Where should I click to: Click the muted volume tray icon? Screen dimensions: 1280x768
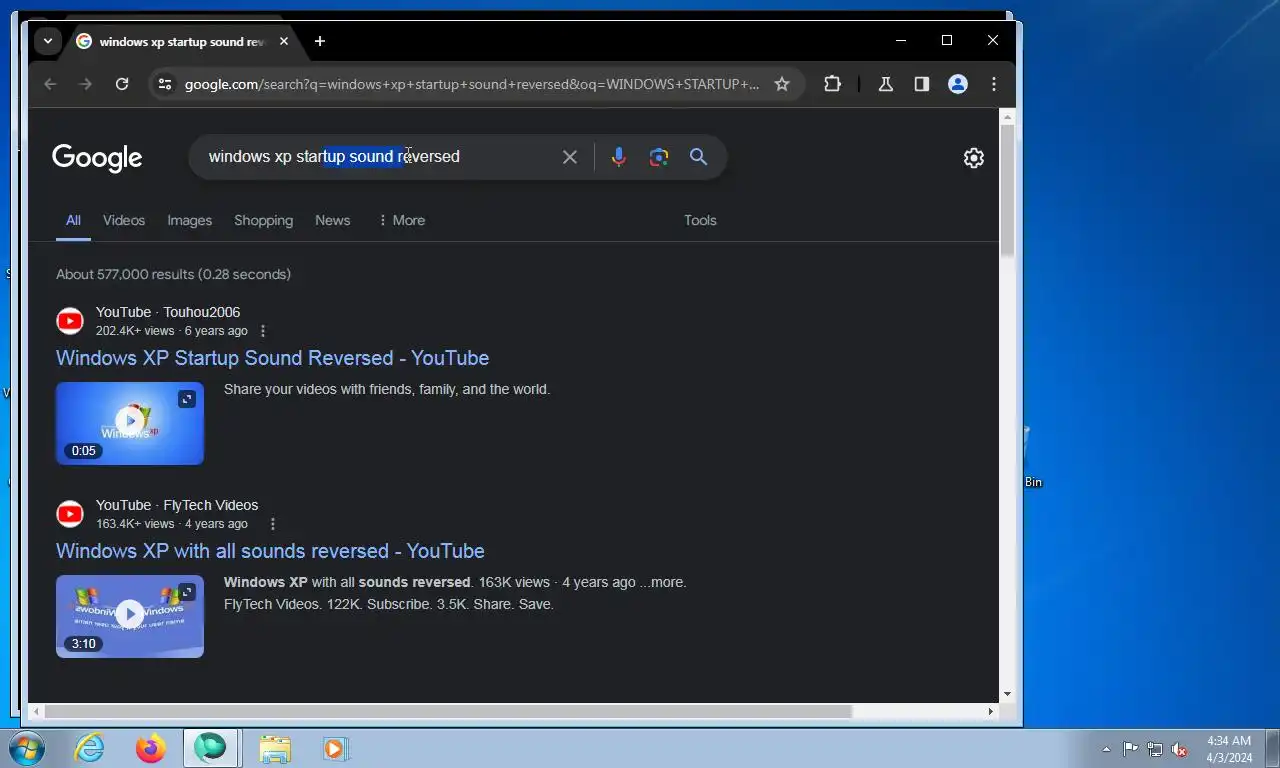coord(1180,749)
